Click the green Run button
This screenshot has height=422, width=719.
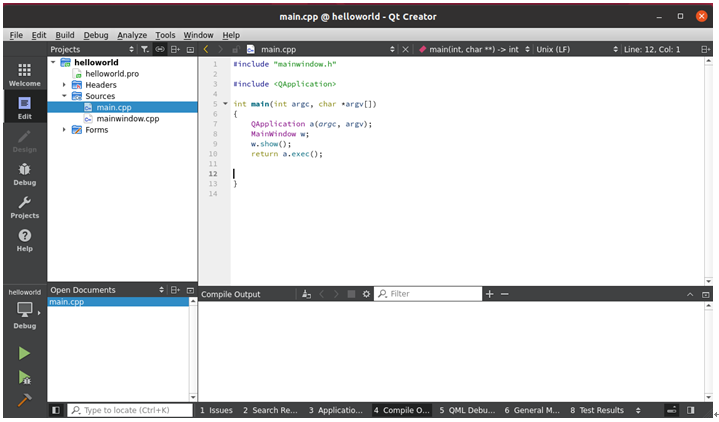point(25,353)
